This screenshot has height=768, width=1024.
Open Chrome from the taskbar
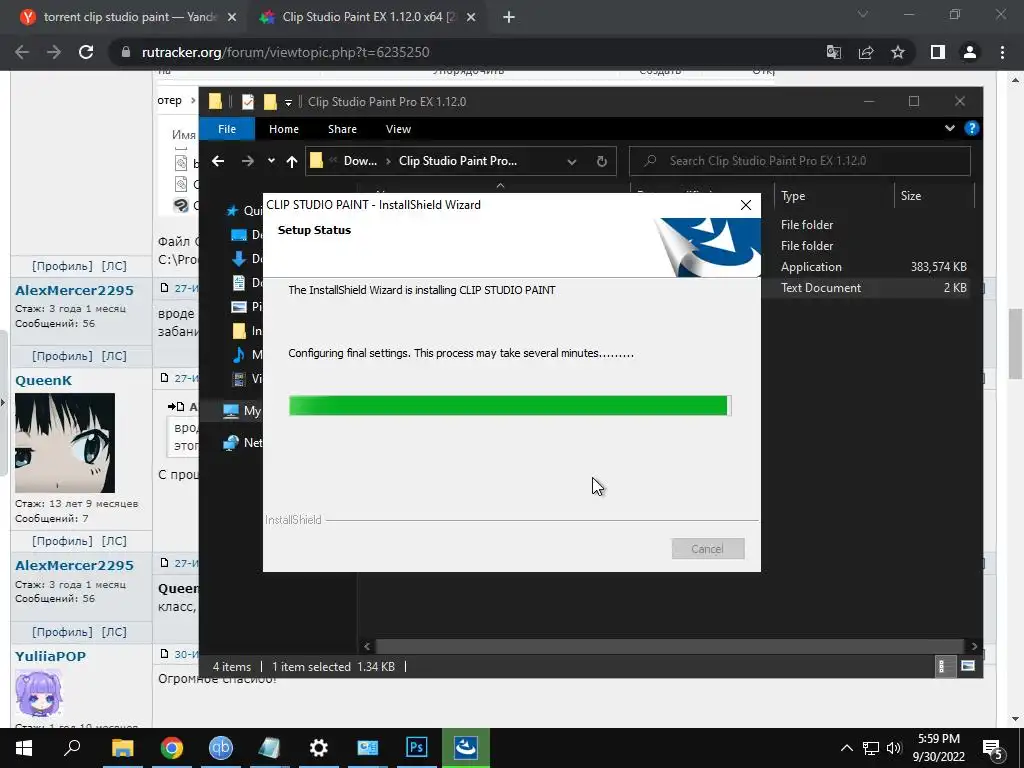click(172, 748)
